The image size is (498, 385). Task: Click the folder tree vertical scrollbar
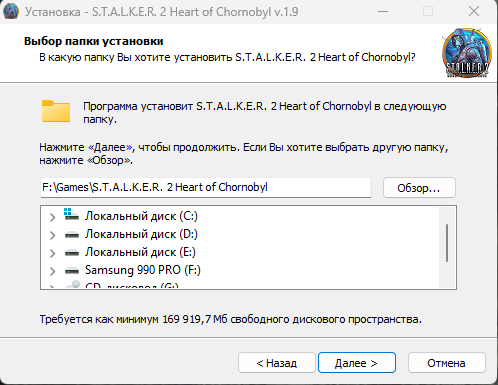pos(447,247)
